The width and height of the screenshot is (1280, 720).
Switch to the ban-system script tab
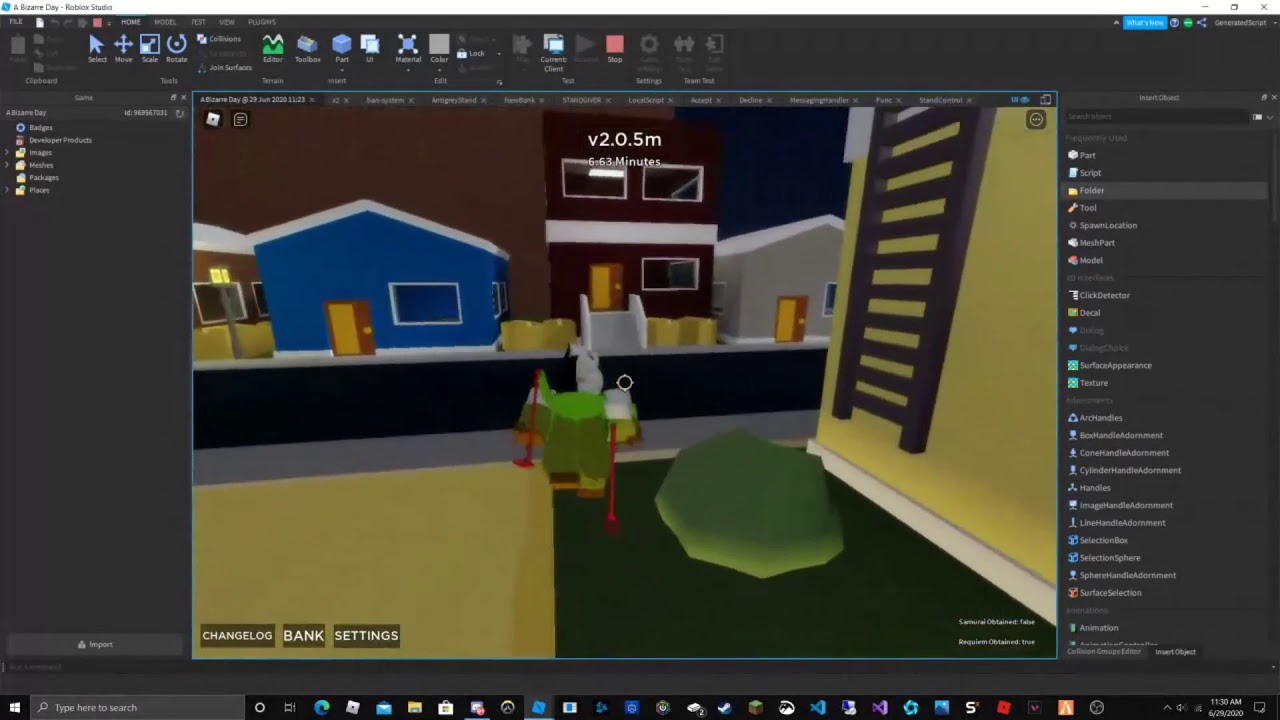[x=385, y=100]
